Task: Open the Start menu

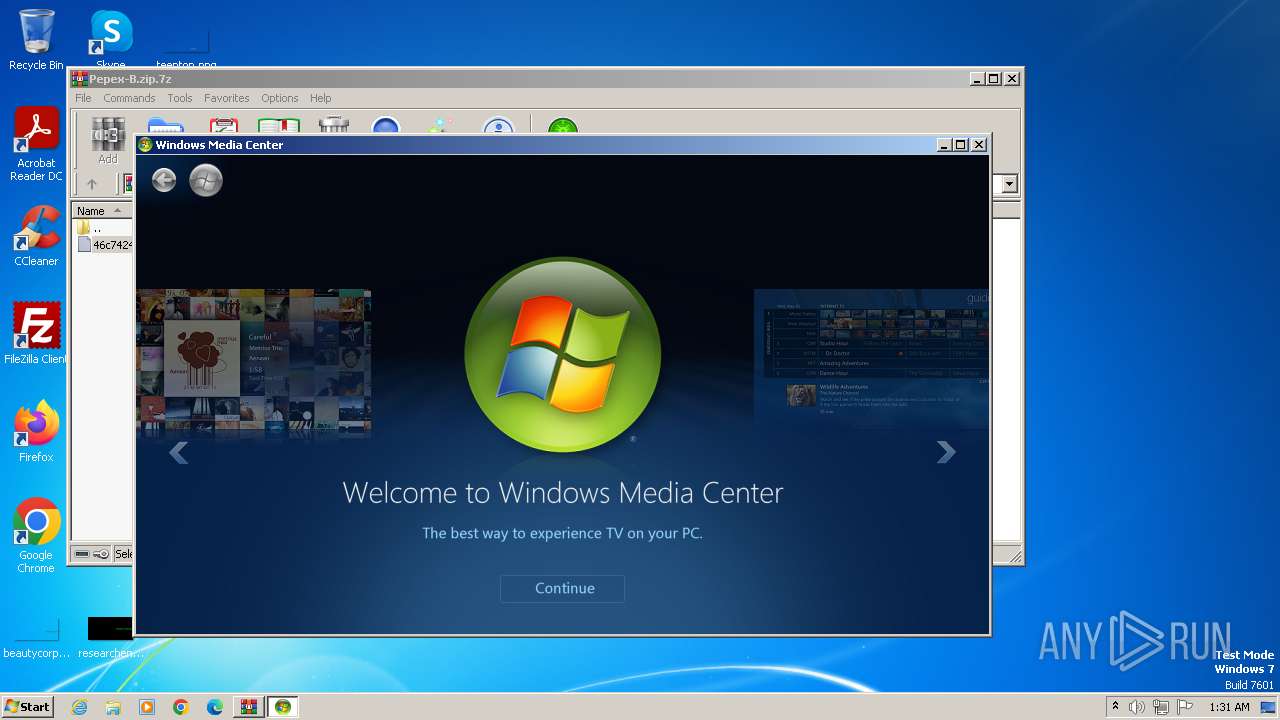Action: tap(28, 707)
